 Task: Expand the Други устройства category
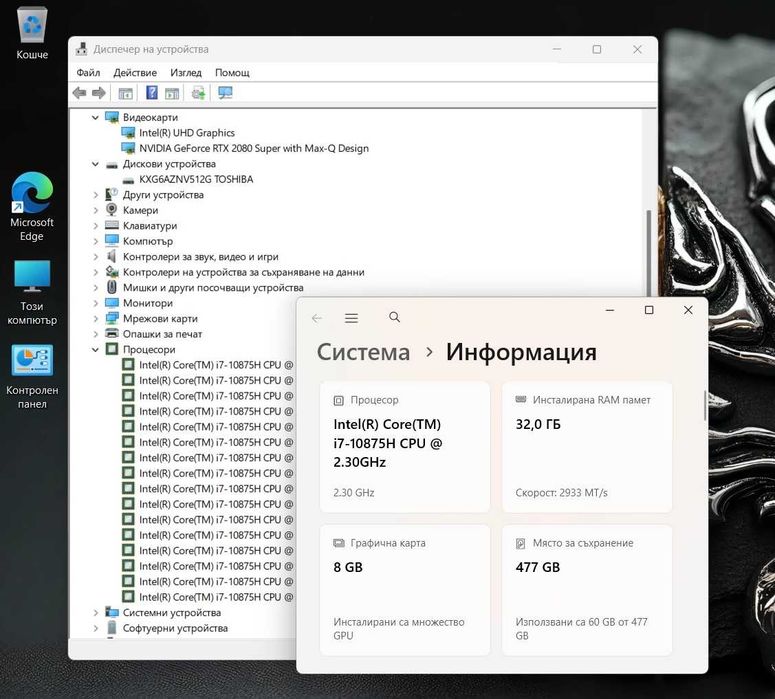coord(95,195)
